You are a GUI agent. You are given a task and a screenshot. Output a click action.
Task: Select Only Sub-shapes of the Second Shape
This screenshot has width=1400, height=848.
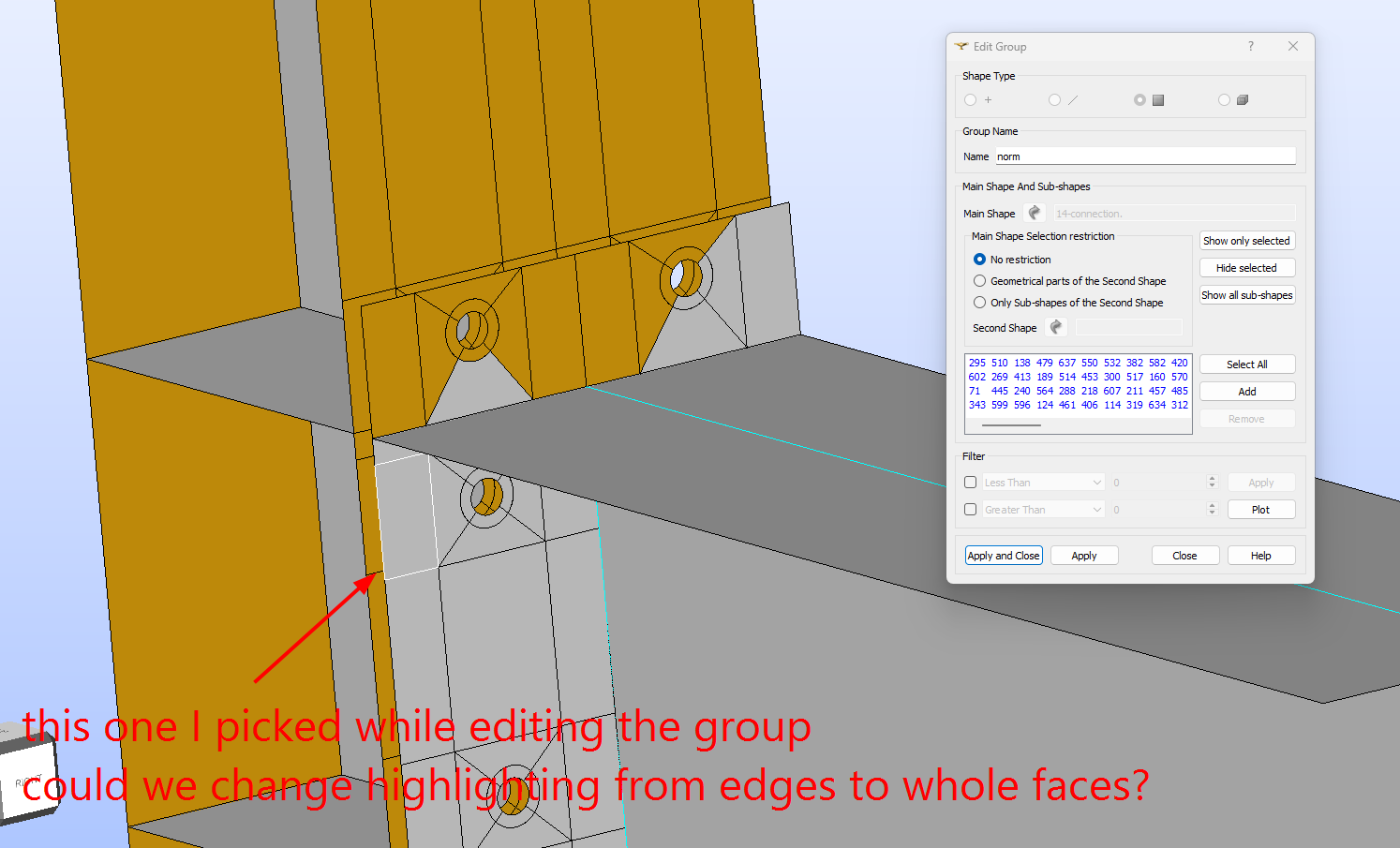pyautogui.click(x=979, y=303)
